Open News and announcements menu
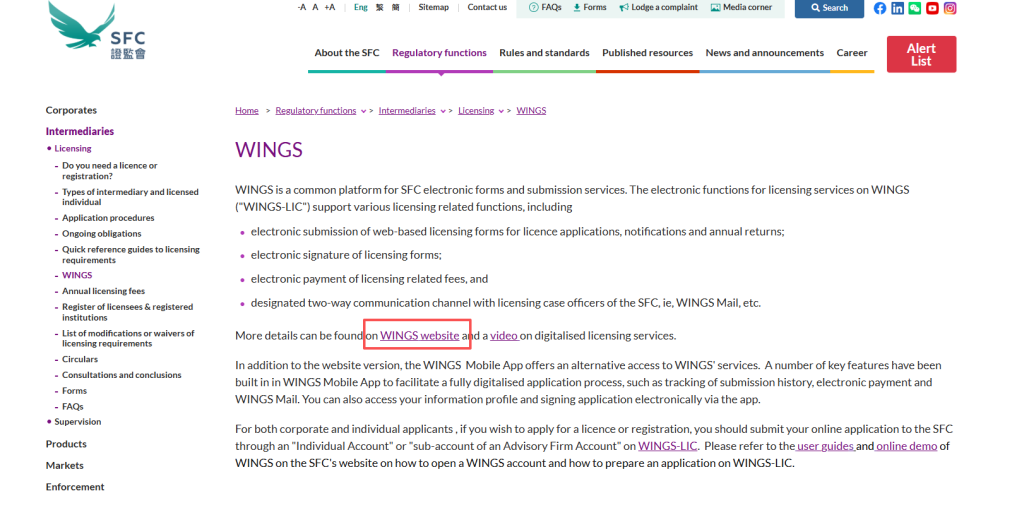Viewport: 1024px width, 508px height. [x=764, y=53]
